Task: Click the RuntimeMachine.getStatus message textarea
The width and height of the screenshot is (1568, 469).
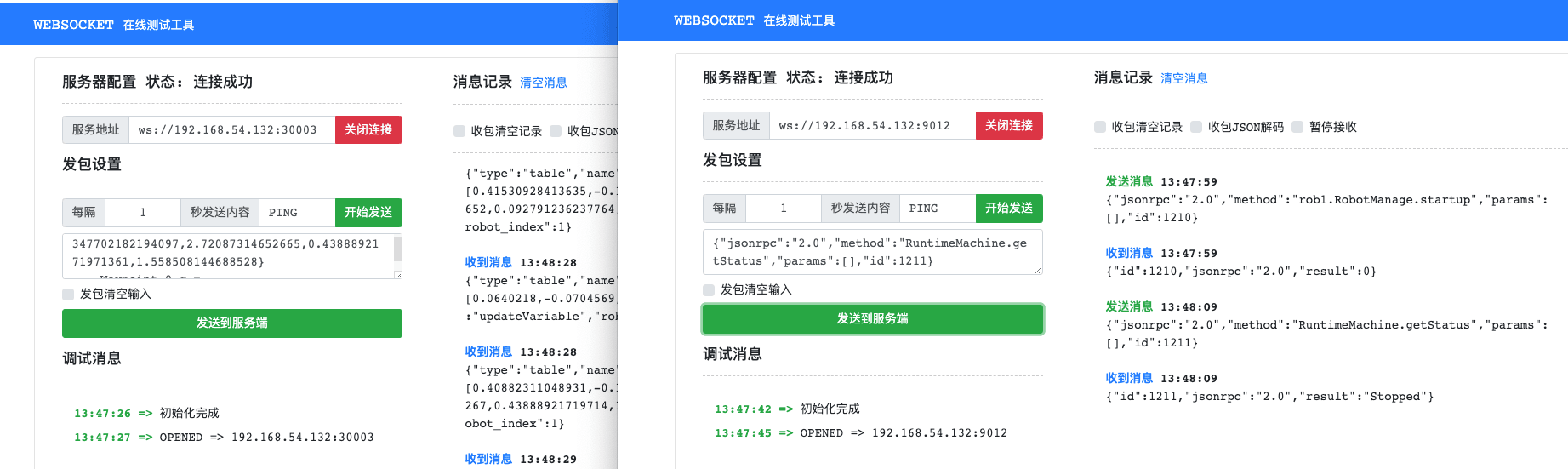Action: click(873, 252)
